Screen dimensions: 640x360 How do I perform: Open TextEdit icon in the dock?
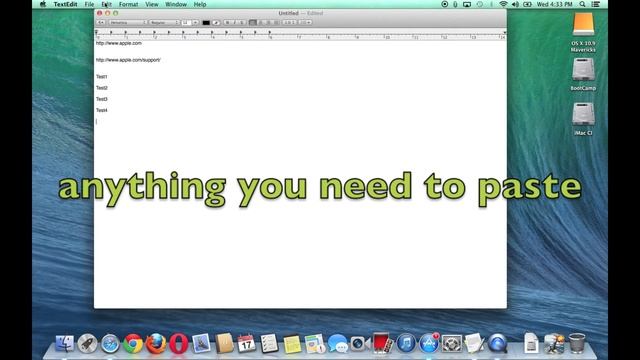pyautogui.click(x=474, y=343)
